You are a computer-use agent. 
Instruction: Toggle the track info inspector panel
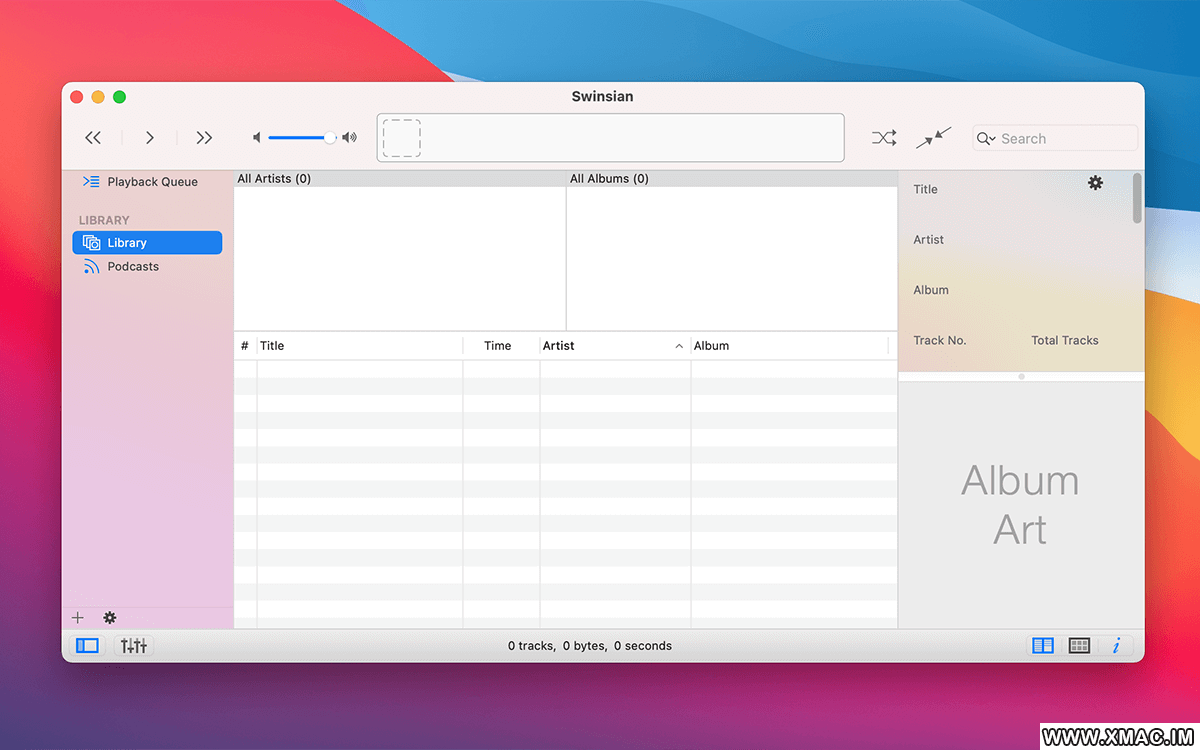[x=1116, y=646]
